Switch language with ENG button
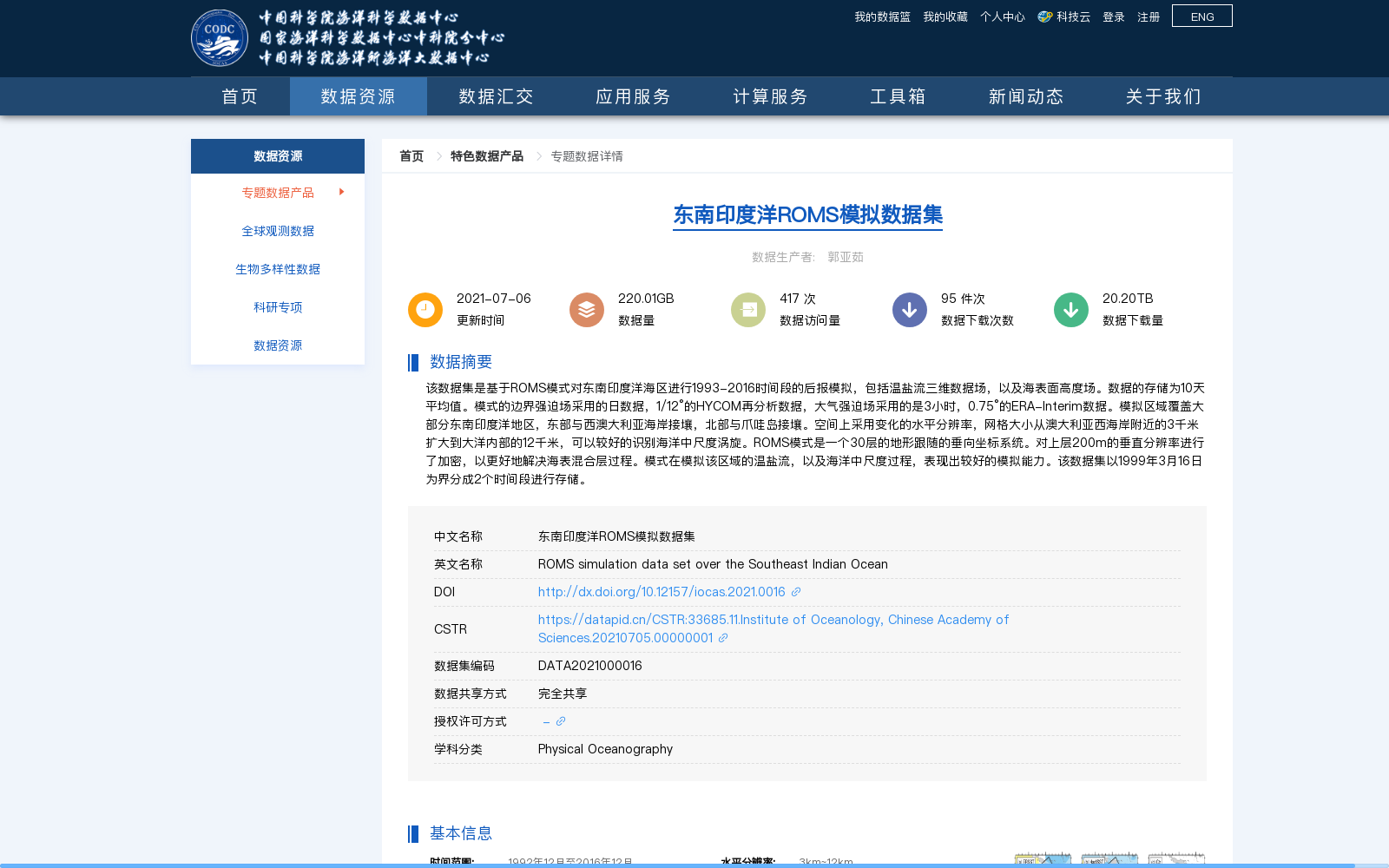Viewport: 1389px width, 868px height. coord(1202,16)
